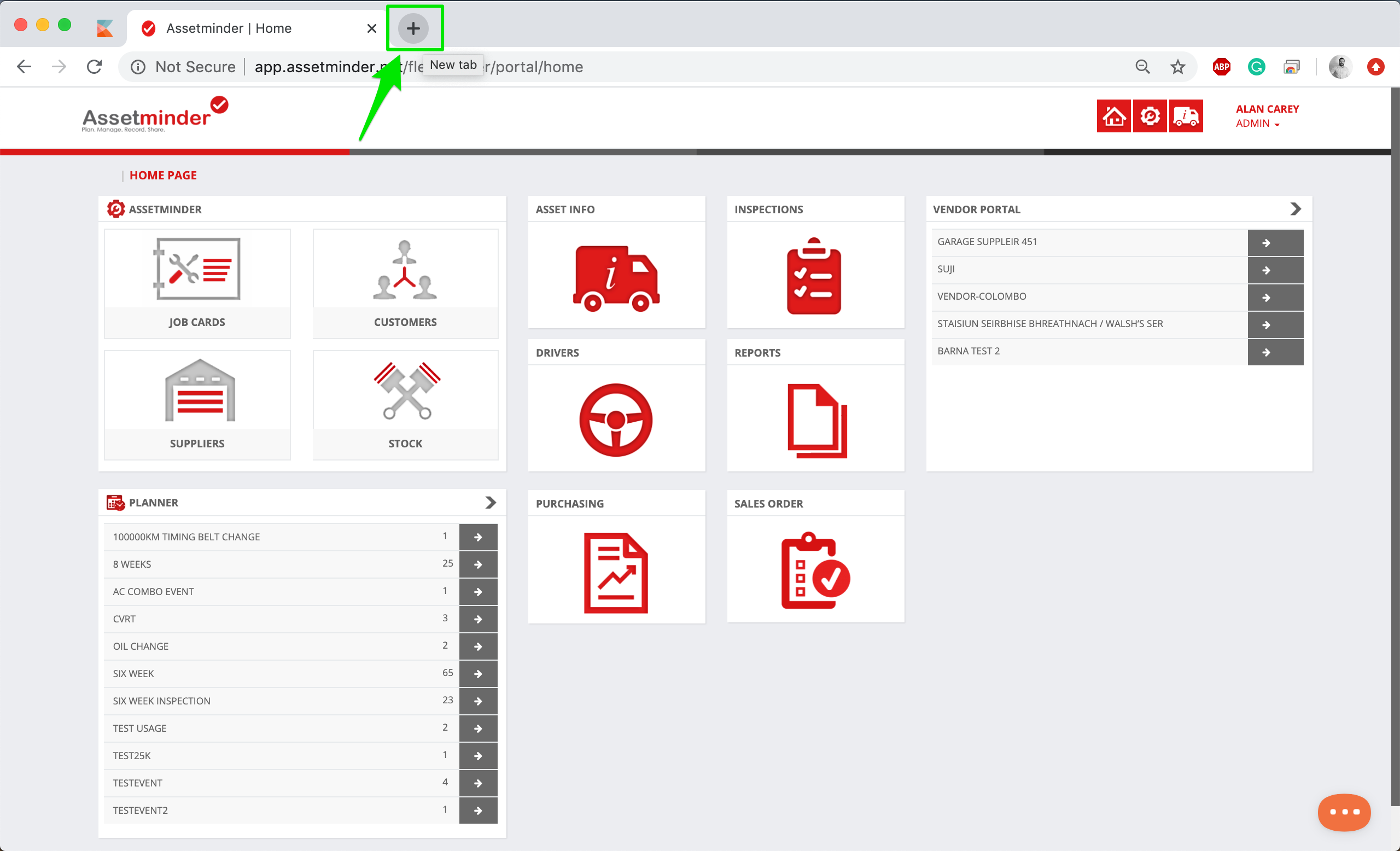Click the red update arrow extension icon
This screenshot has height=851, width=1400.
1375,67
